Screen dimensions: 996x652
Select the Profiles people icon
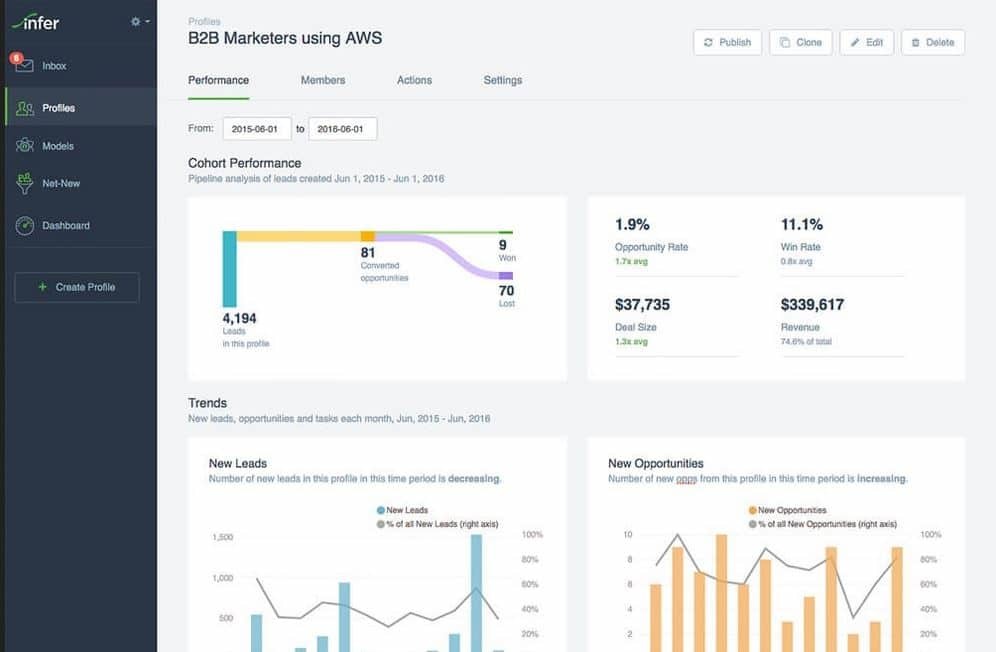coord(25,108)
